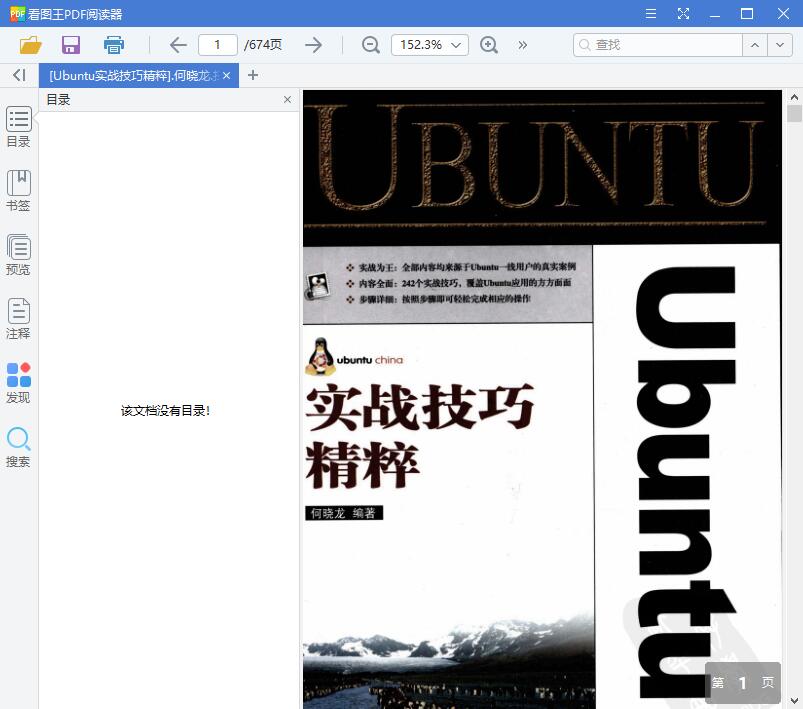Screen dimensions: 803x709
Task: Enter fullscreen mode via title bar icon
Action: tap(683, 13)
